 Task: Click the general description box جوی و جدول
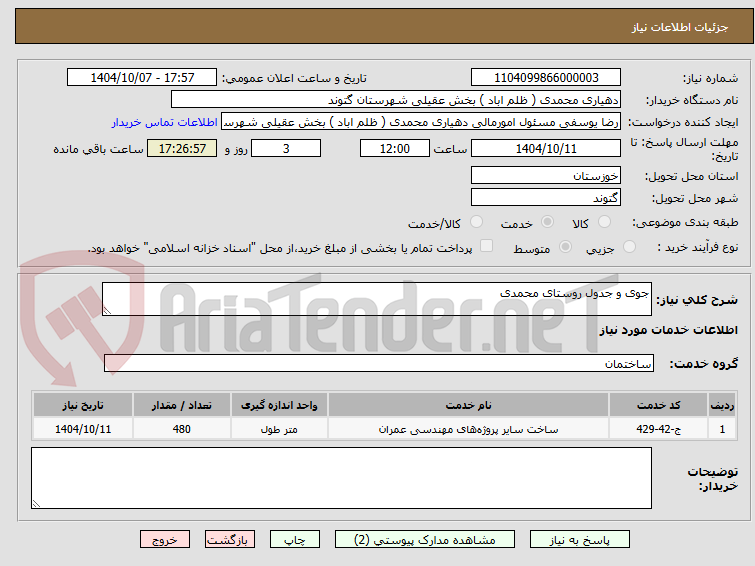(x=377, y=299)
